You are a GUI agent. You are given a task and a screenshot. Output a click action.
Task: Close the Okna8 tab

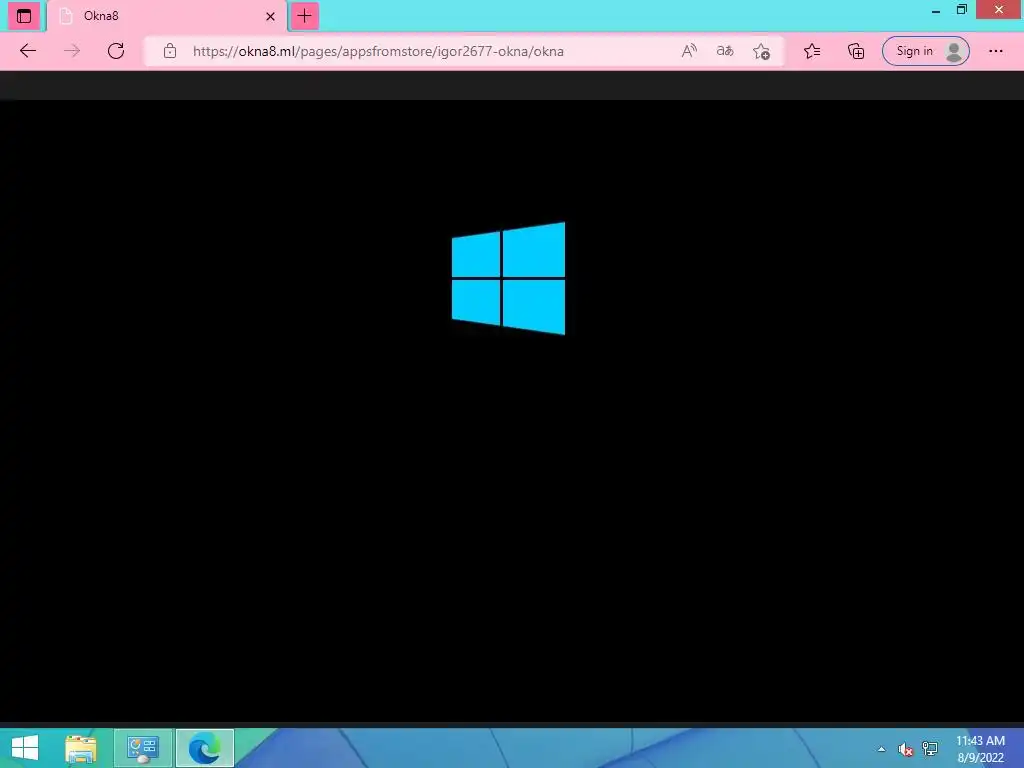point(270,16)
